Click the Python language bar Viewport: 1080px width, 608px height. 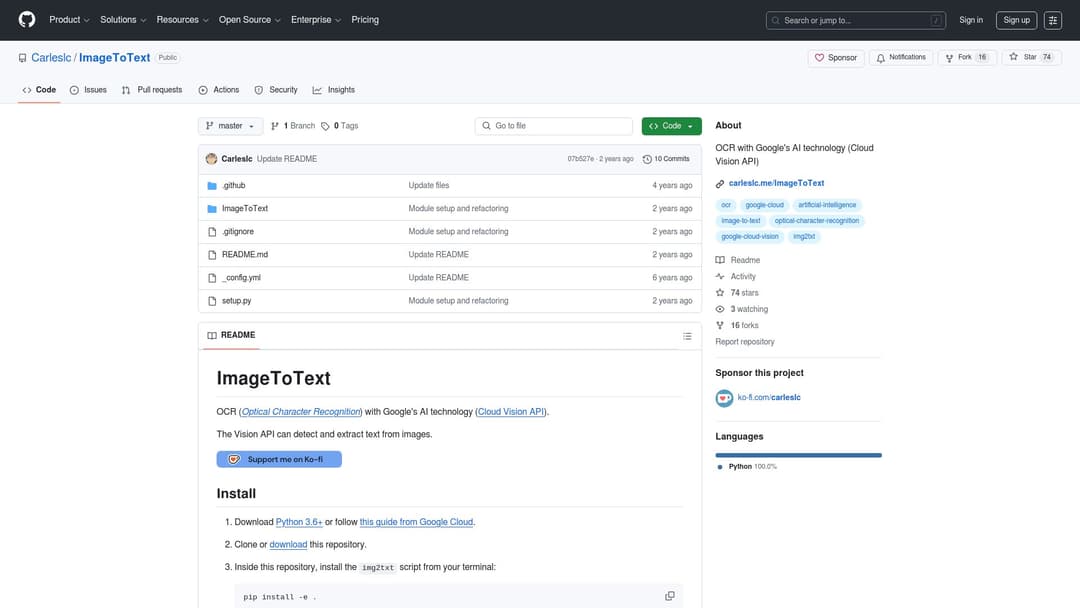(798, 455)
